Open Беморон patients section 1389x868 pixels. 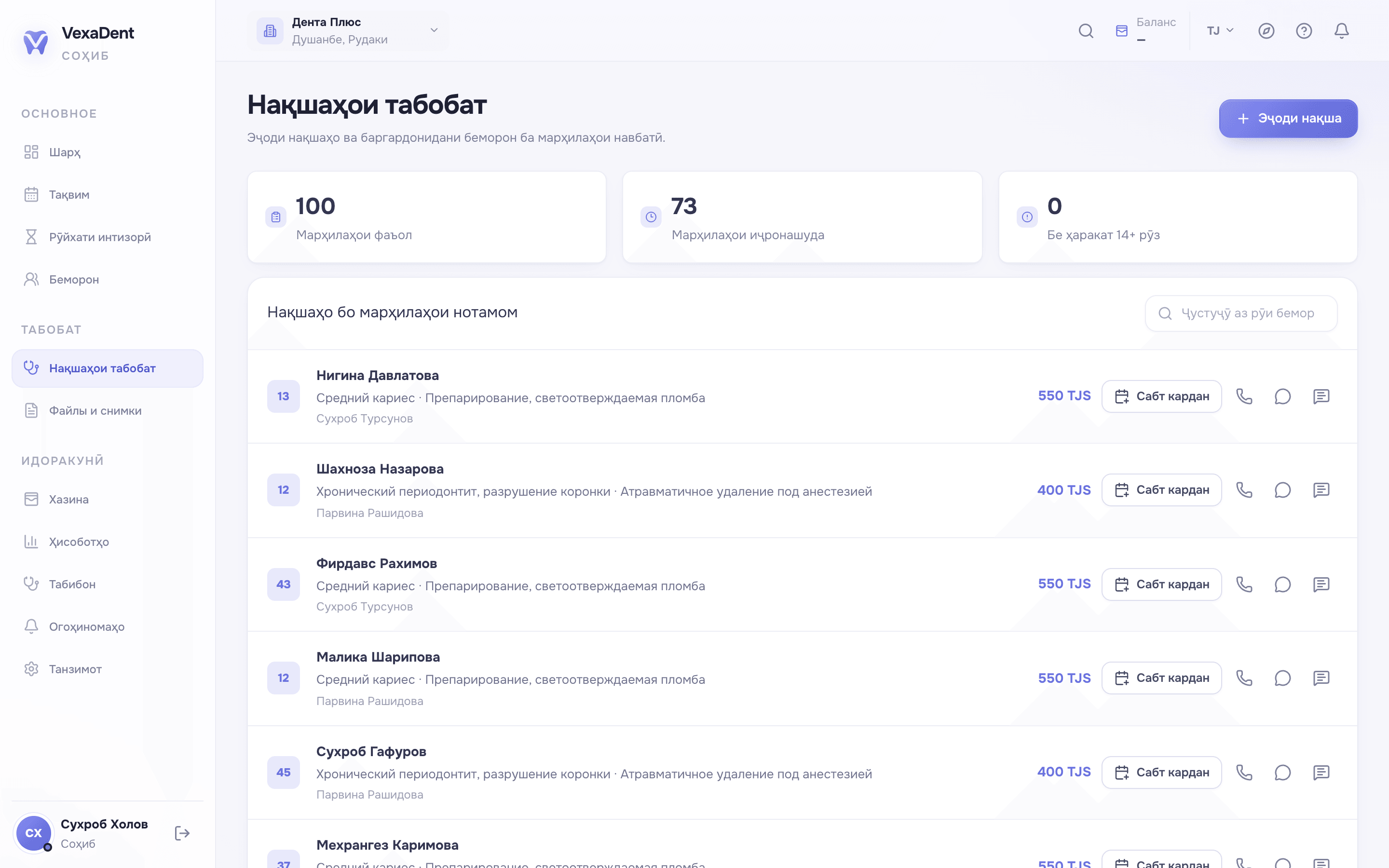point(108,280)
